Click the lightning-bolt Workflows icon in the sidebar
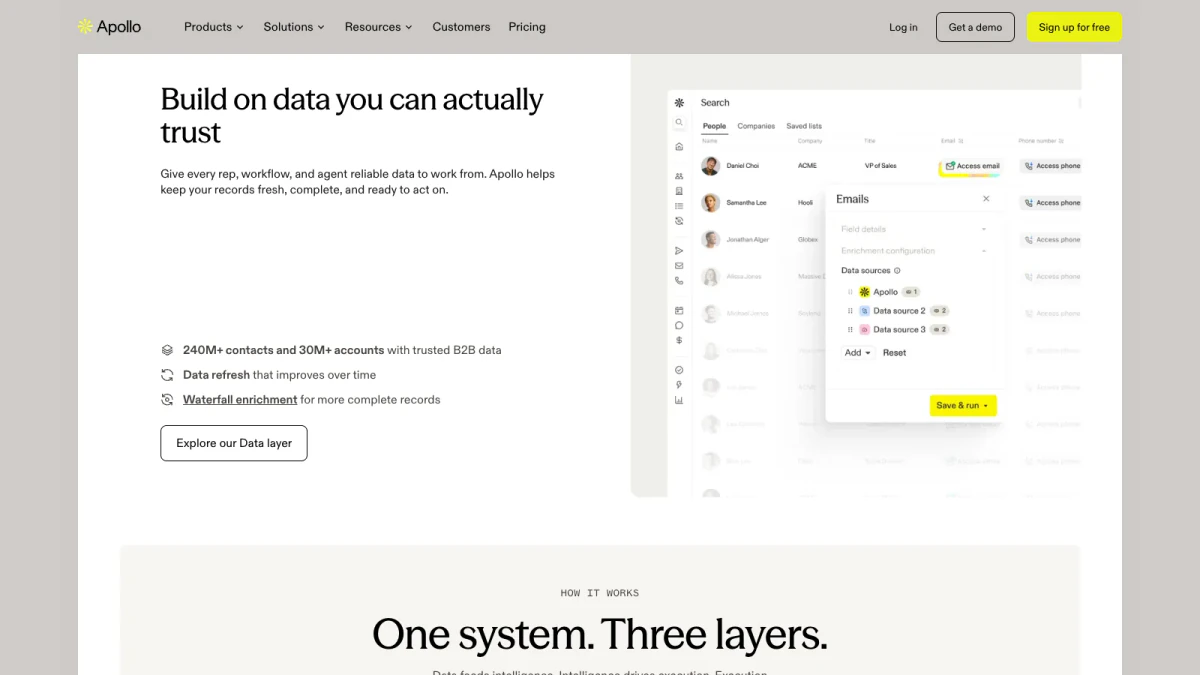 tap(679, 385)
